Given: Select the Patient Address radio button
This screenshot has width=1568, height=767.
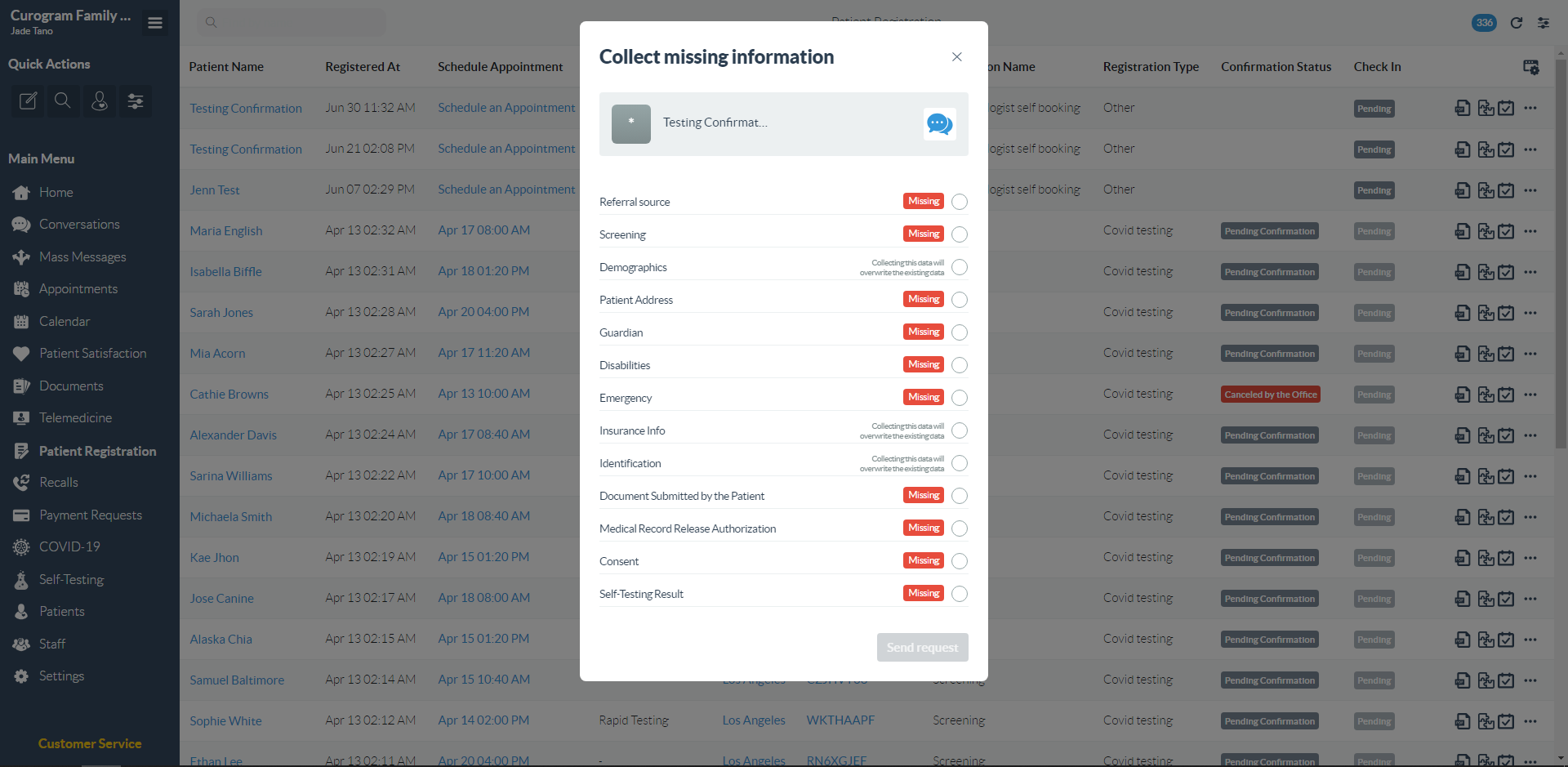Looking at the screenshot, I should tap(960, 300).
